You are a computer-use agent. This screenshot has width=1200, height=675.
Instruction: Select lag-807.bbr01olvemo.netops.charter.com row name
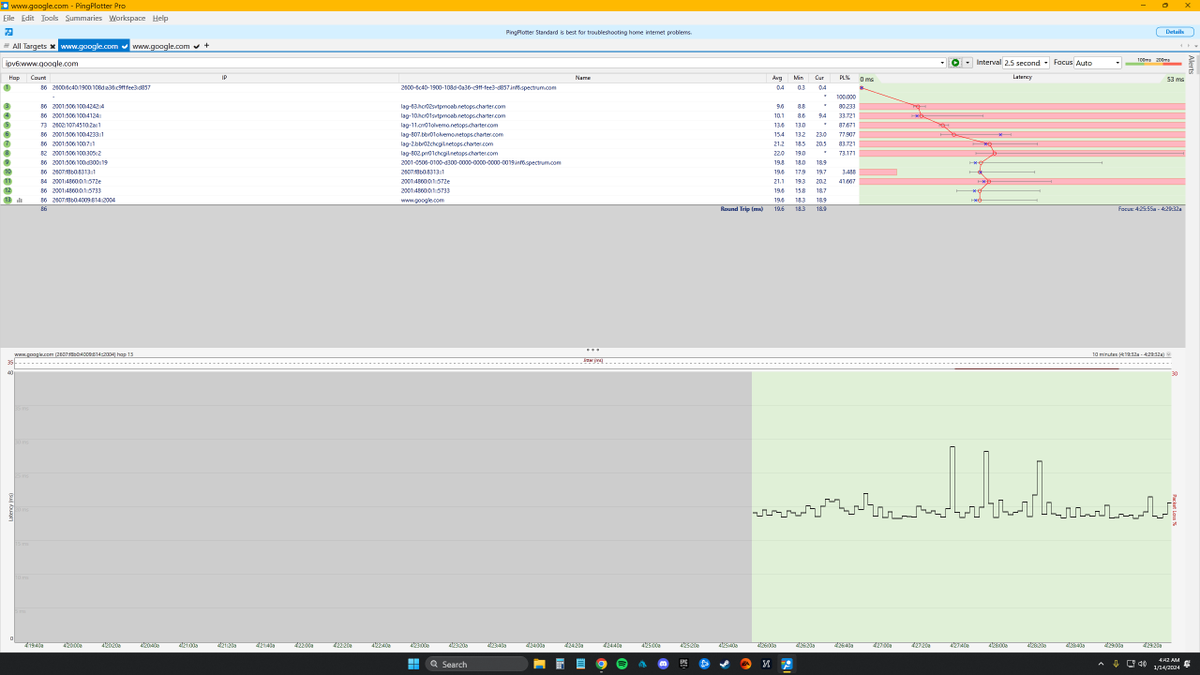coord(453,134)
